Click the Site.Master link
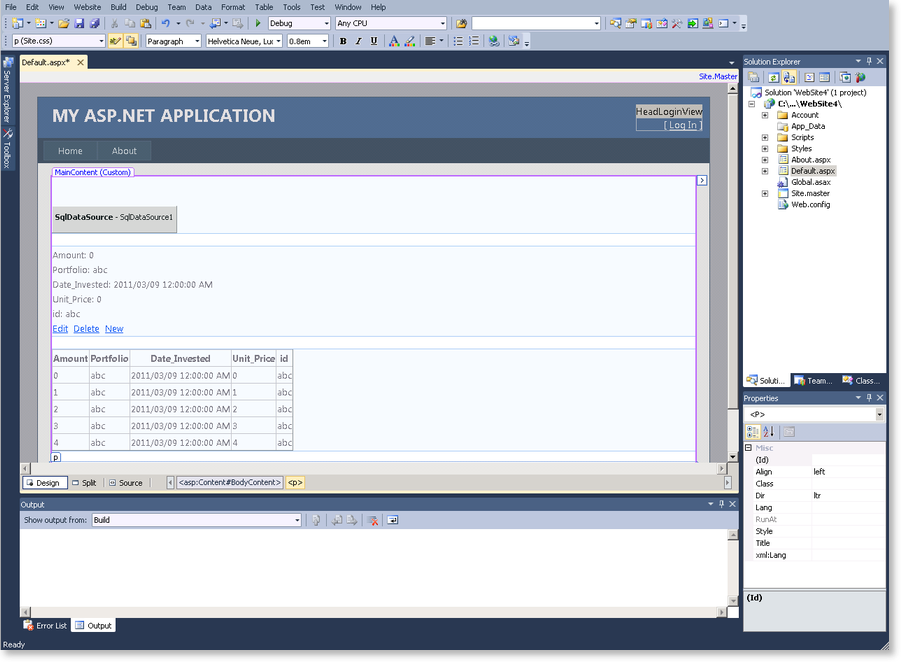The image size is (901, 662). (718, 76)
